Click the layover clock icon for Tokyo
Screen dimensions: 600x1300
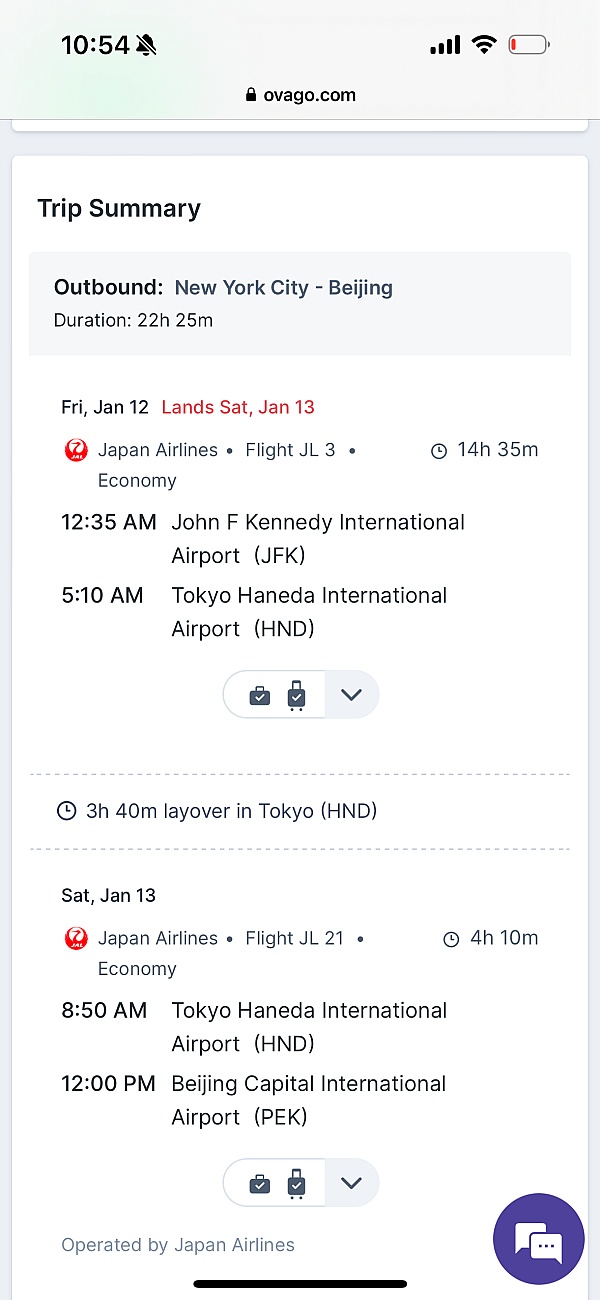[67, 811]
